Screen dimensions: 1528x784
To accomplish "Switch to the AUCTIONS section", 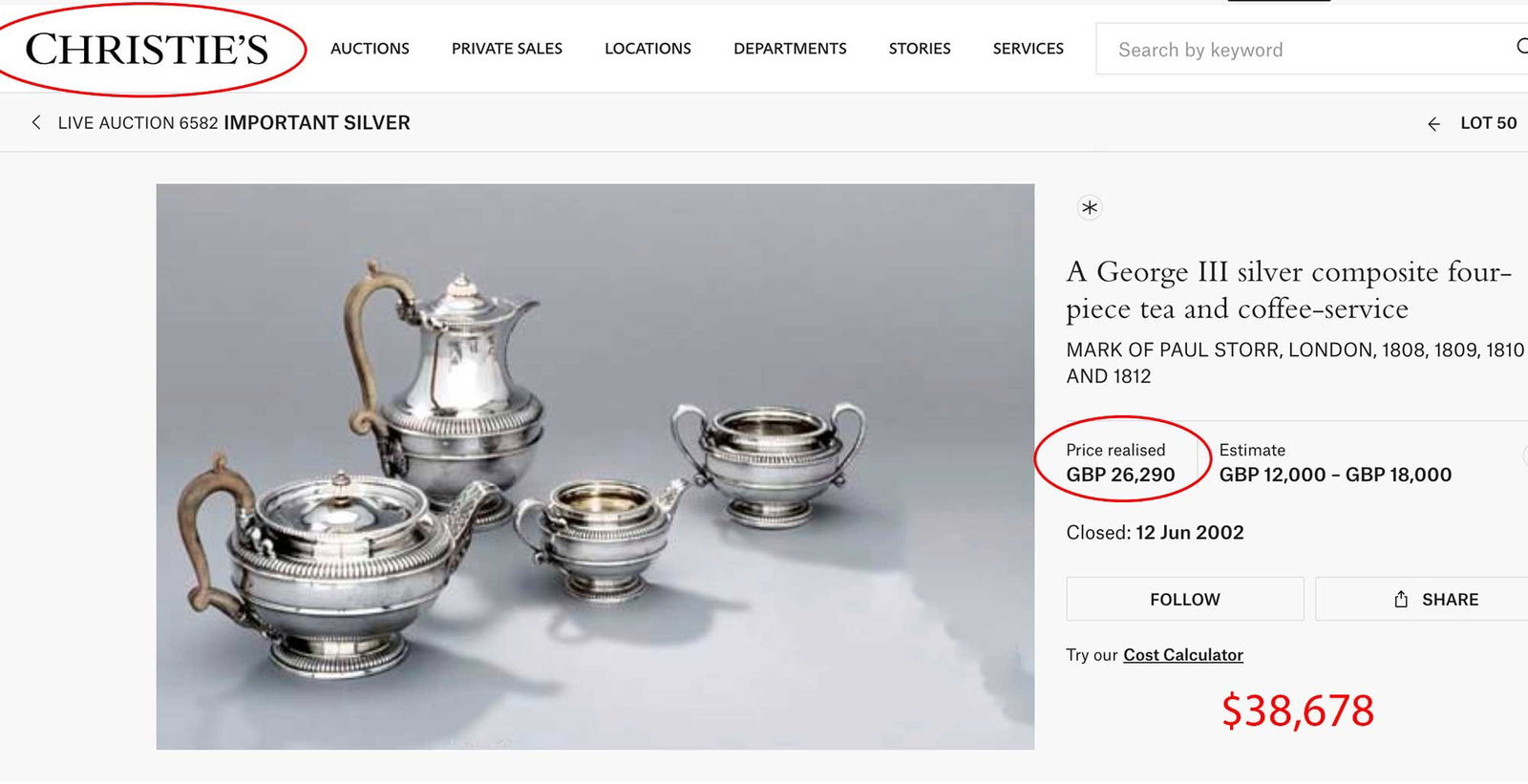I will coord(370,49).
